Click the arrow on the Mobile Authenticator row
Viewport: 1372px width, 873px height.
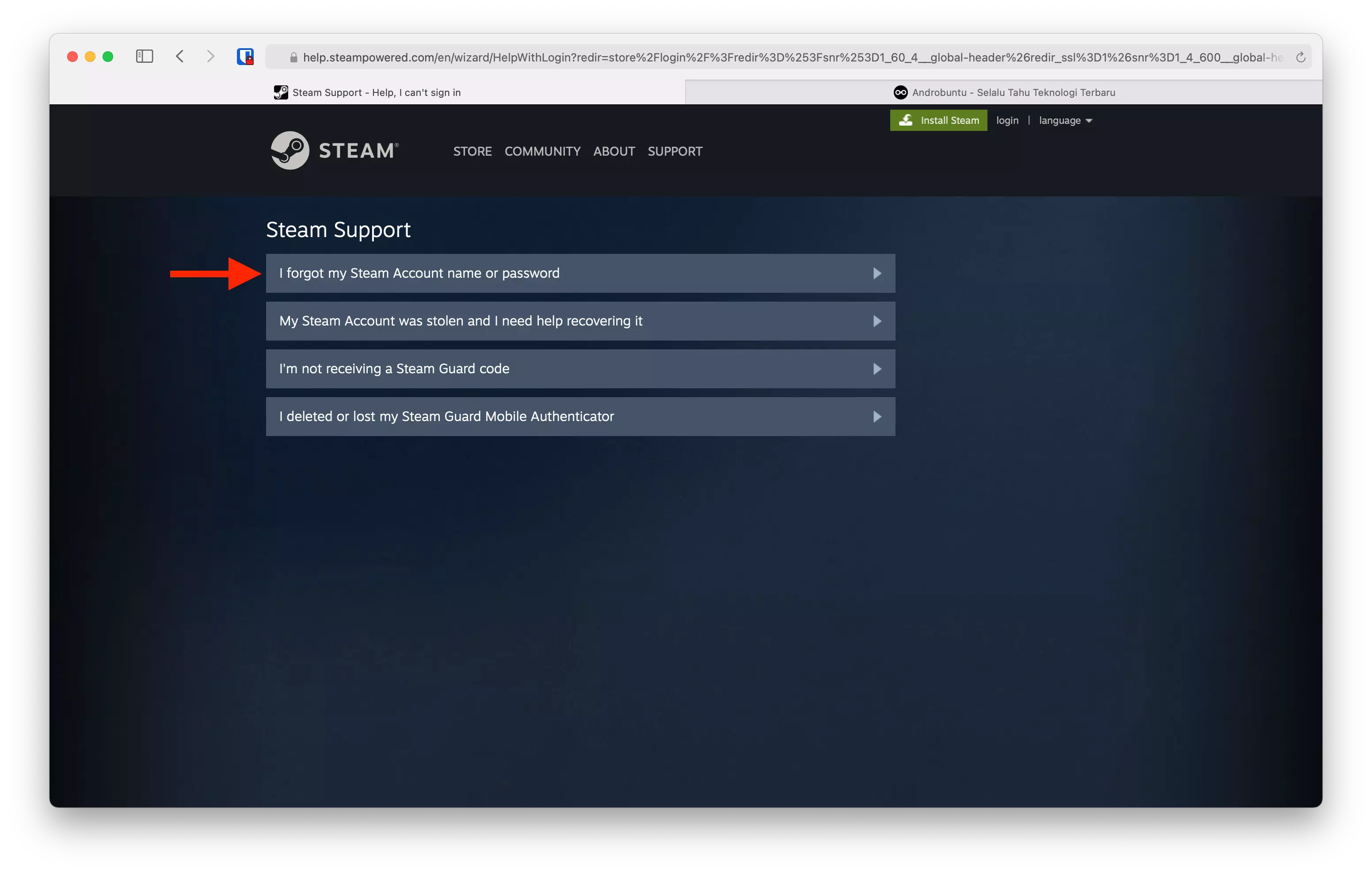tap(877, 416)
